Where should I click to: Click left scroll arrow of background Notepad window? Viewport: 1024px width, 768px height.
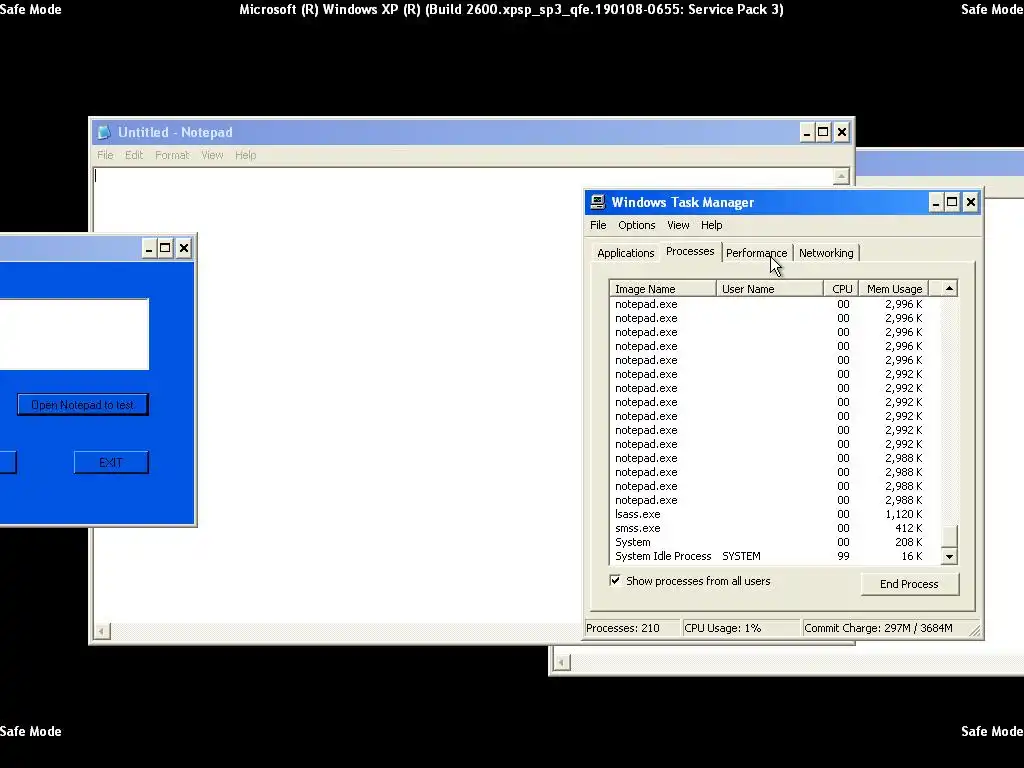point(561,663)
